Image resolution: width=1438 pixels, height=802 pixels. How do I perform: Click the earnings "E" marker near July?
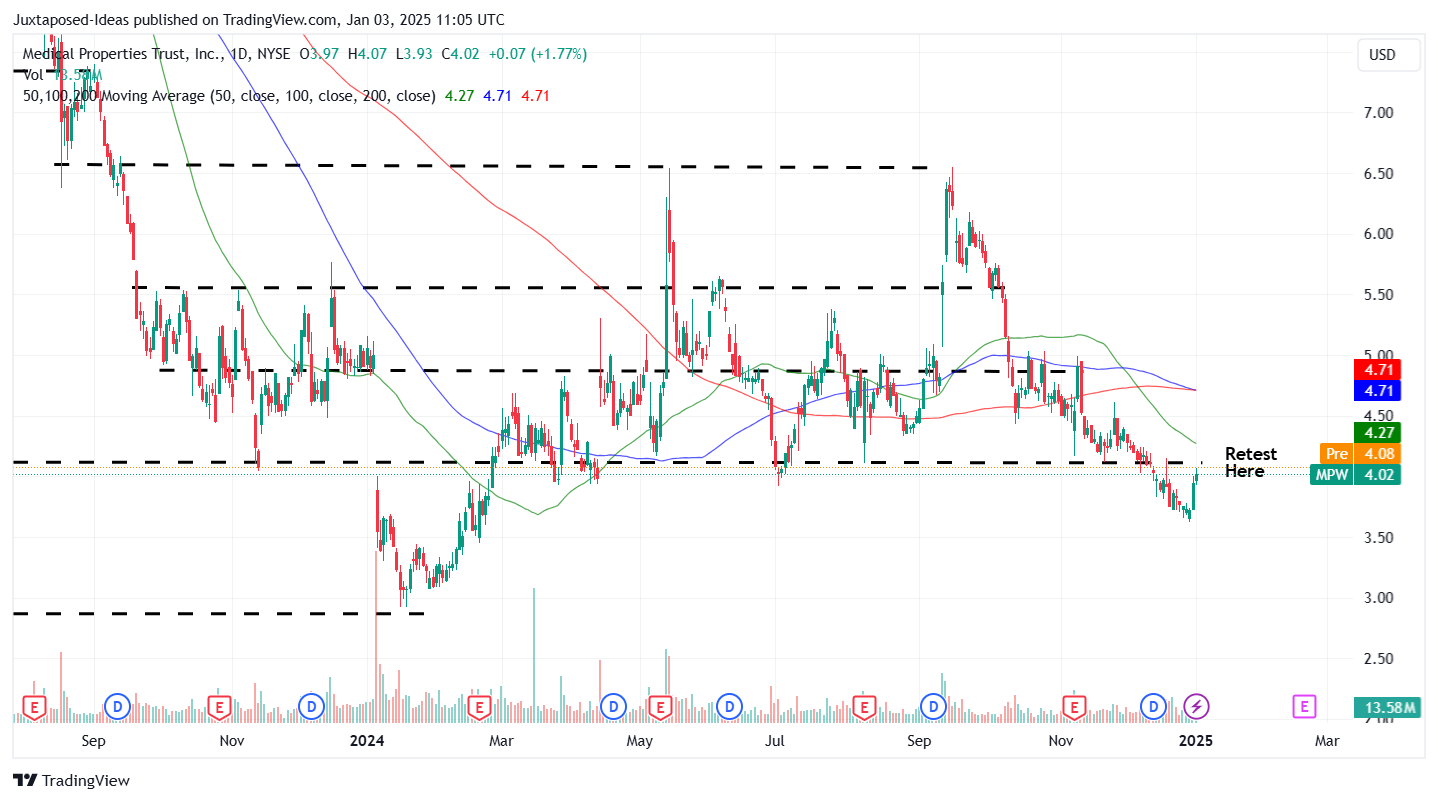[x=864, y=707]
